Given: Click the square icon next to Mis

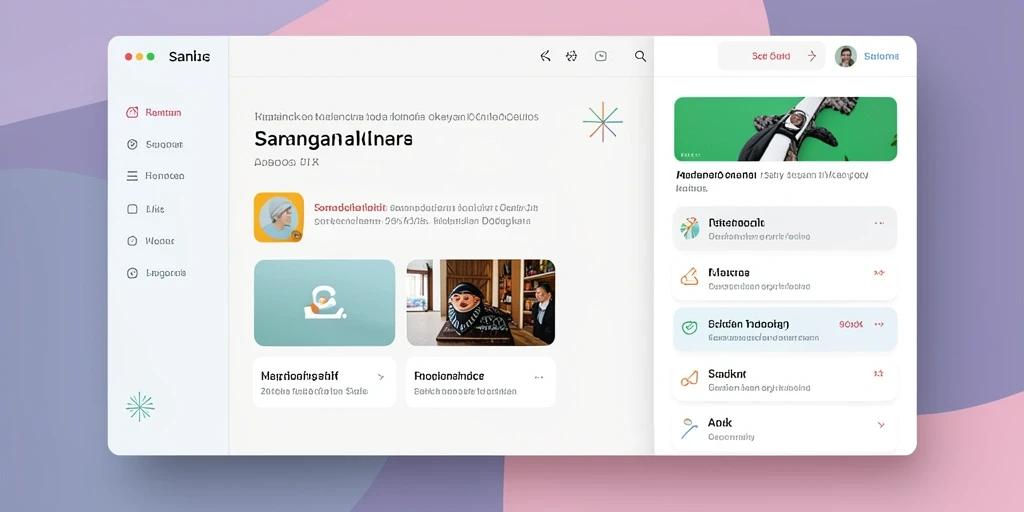Looking at the screenshot, I should pos(132,209).
